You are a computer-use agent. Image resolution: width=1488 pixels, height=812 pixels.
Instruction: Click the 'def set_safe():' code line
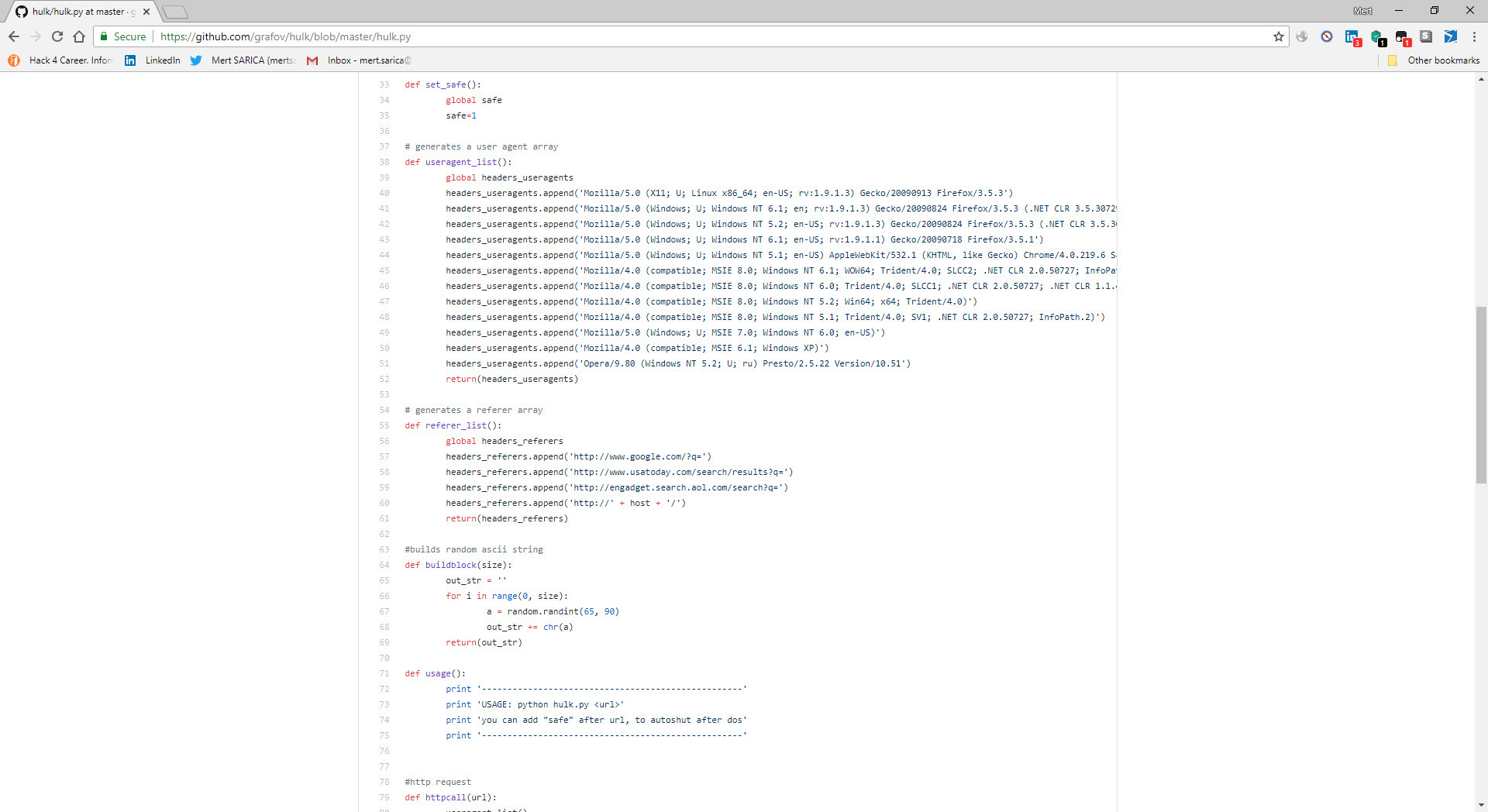[443, 84]
